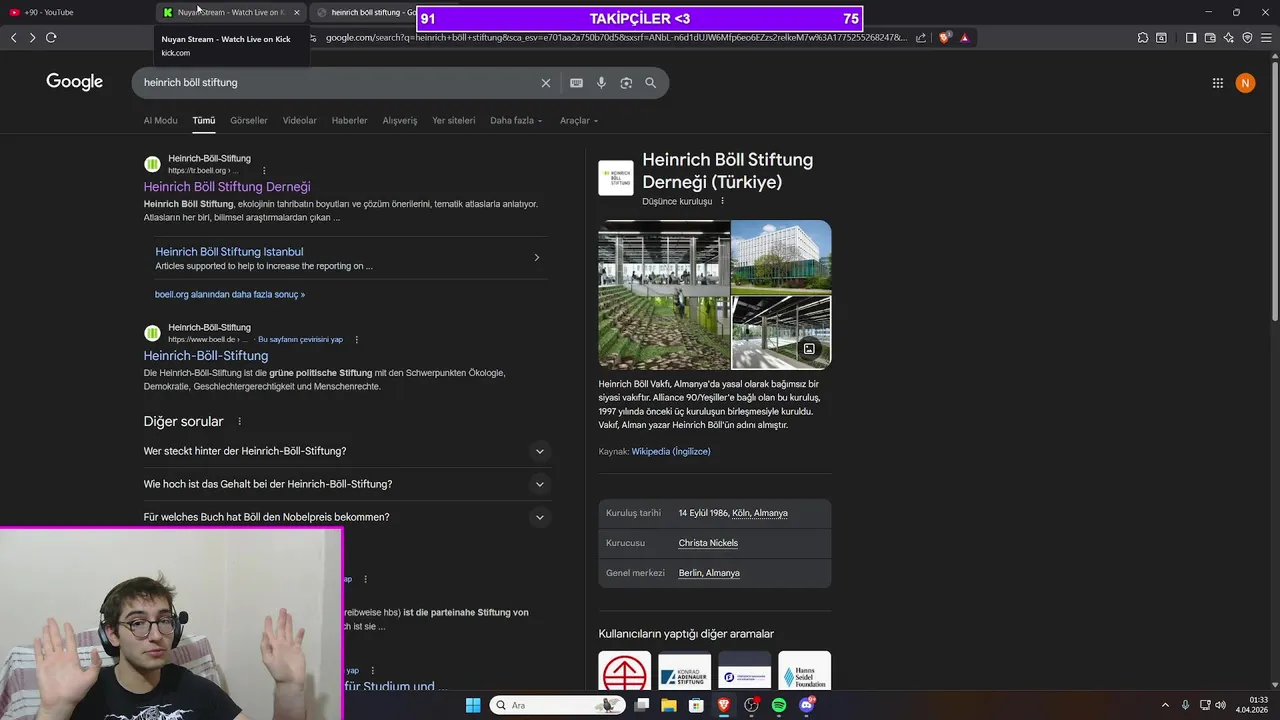Click the Berlin, Almanya headquarters link
This screenshot has width=1280, height=720.
pyautogui.click(x=709, y=573)
